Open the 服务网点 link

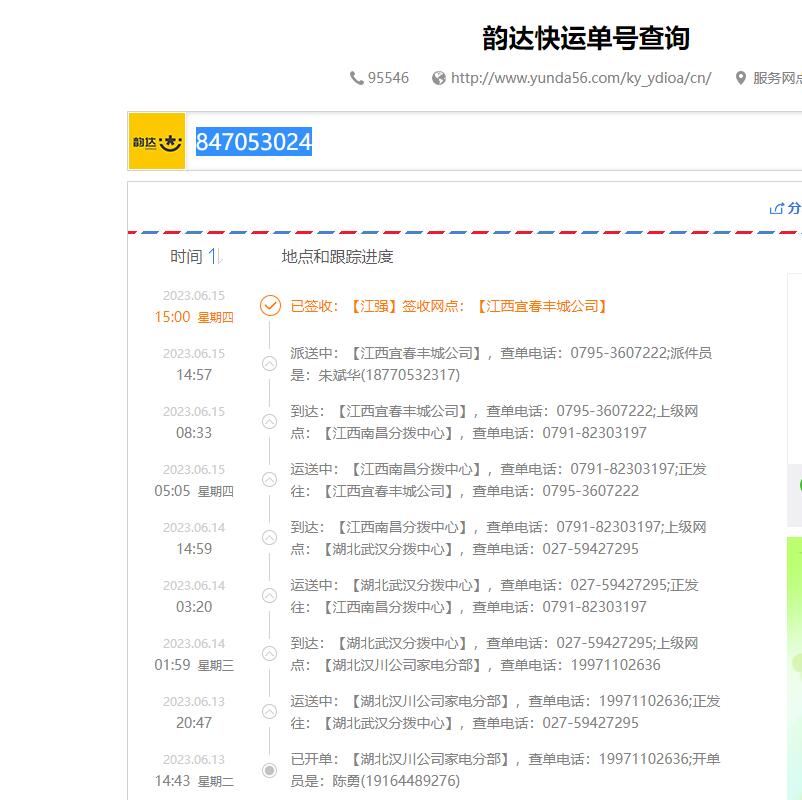(777, 78)
